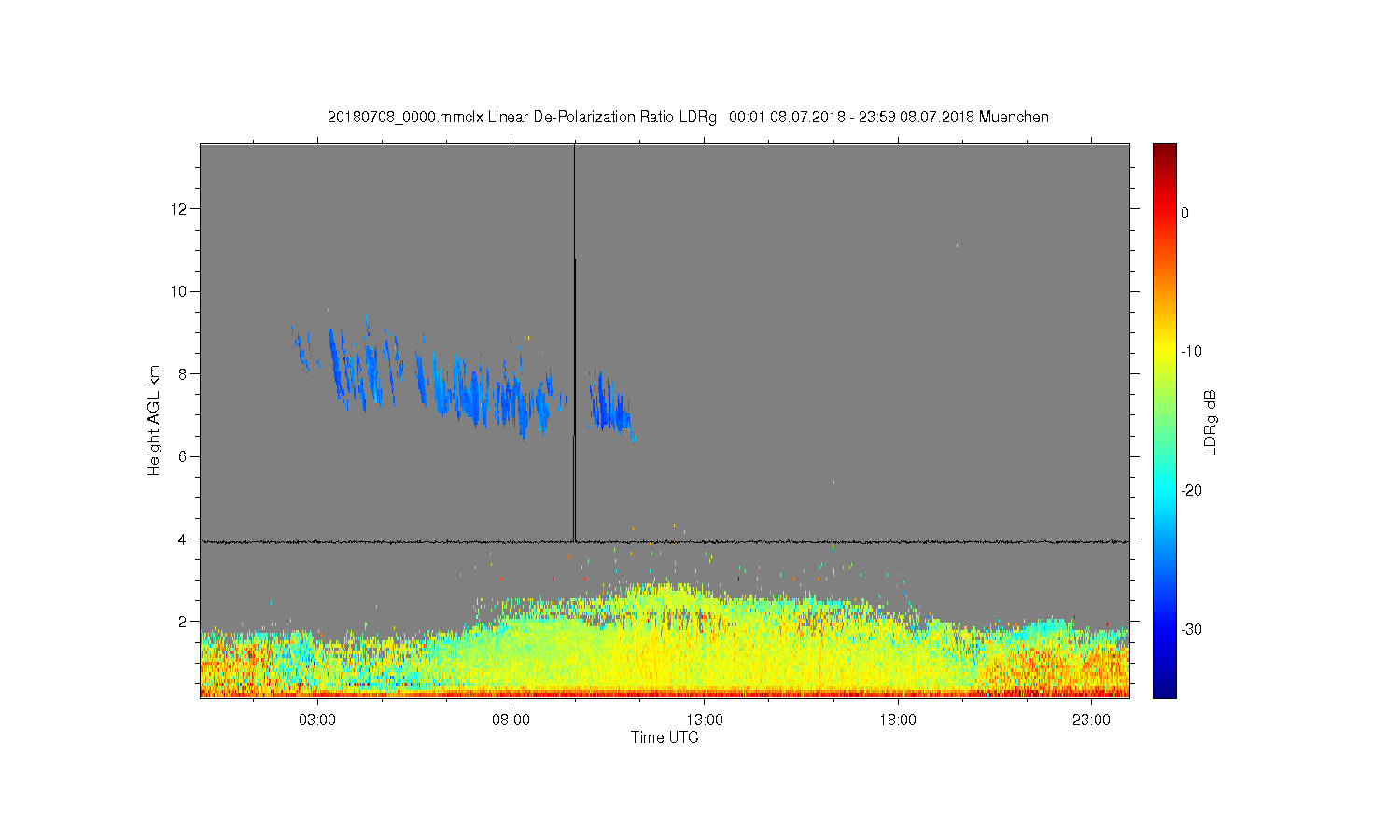
Task: Click the colorbar '-10' value label
Action: click(1191, 352)
